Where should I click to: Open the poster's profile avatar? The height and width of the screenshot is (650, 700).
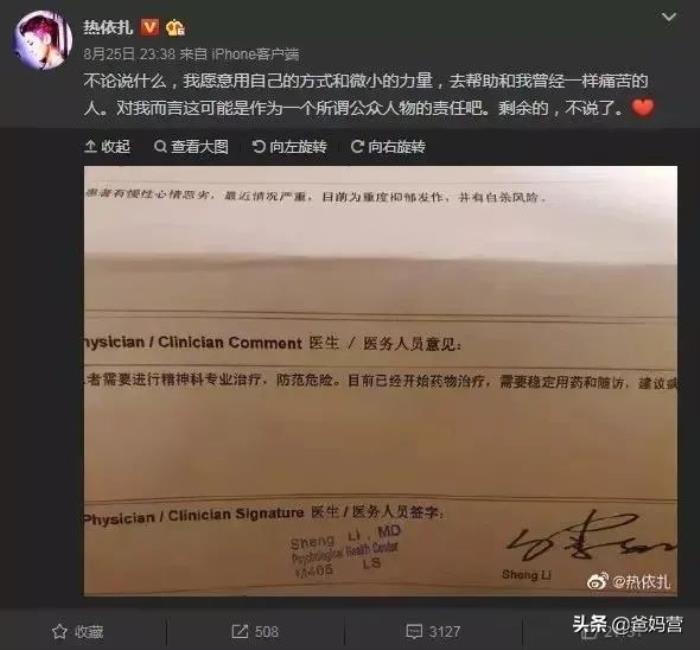pyautogui.click(x=42, y=39)
